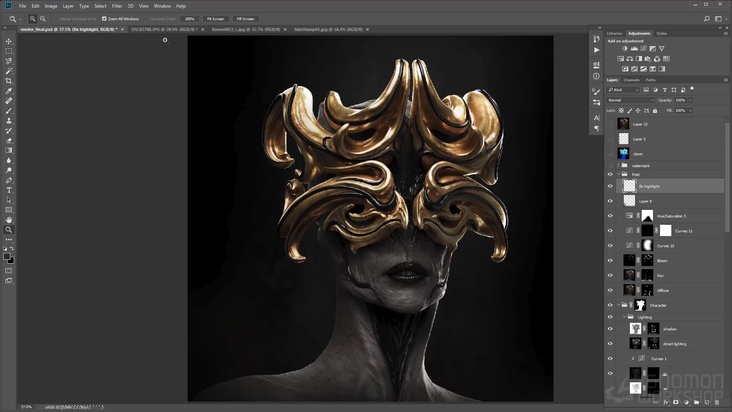Screen dimensions: 732x412
Task: Hide the Layer 8 layer
Action: pos(610,201)
